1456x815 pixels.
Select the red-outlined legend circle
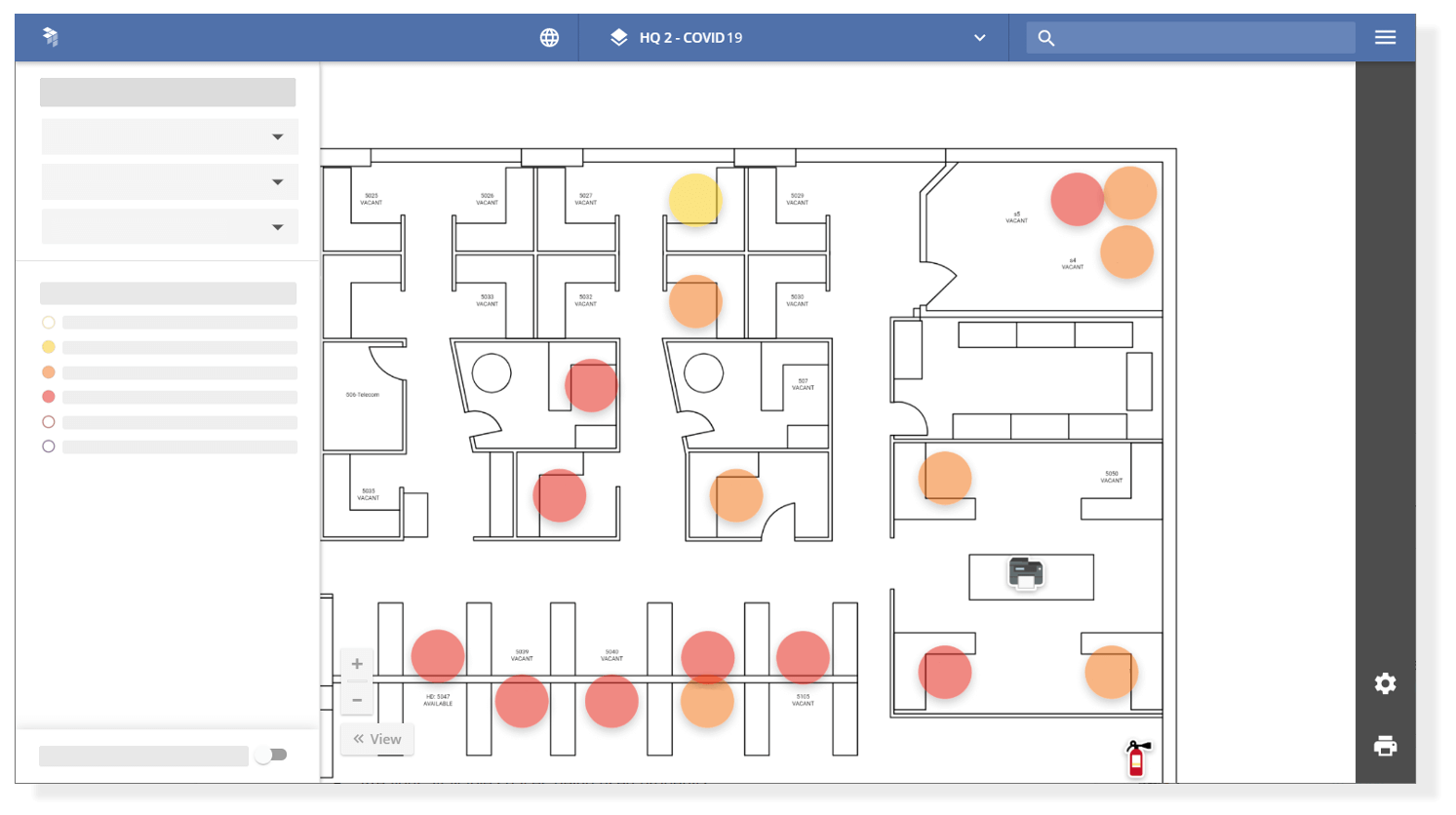(48, 422)
